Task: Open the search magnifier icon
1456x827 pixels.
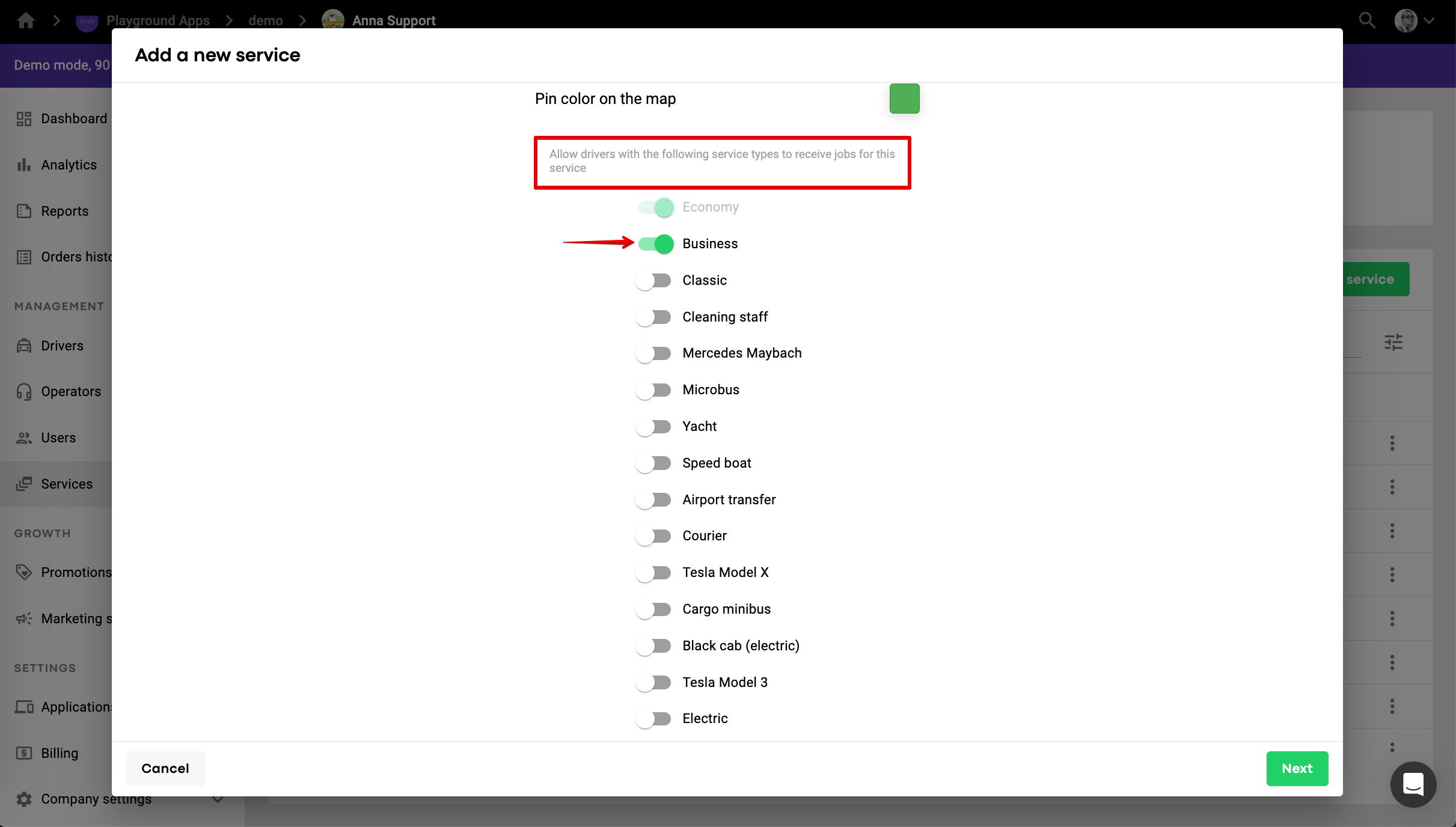Action: pos(1366,20)
